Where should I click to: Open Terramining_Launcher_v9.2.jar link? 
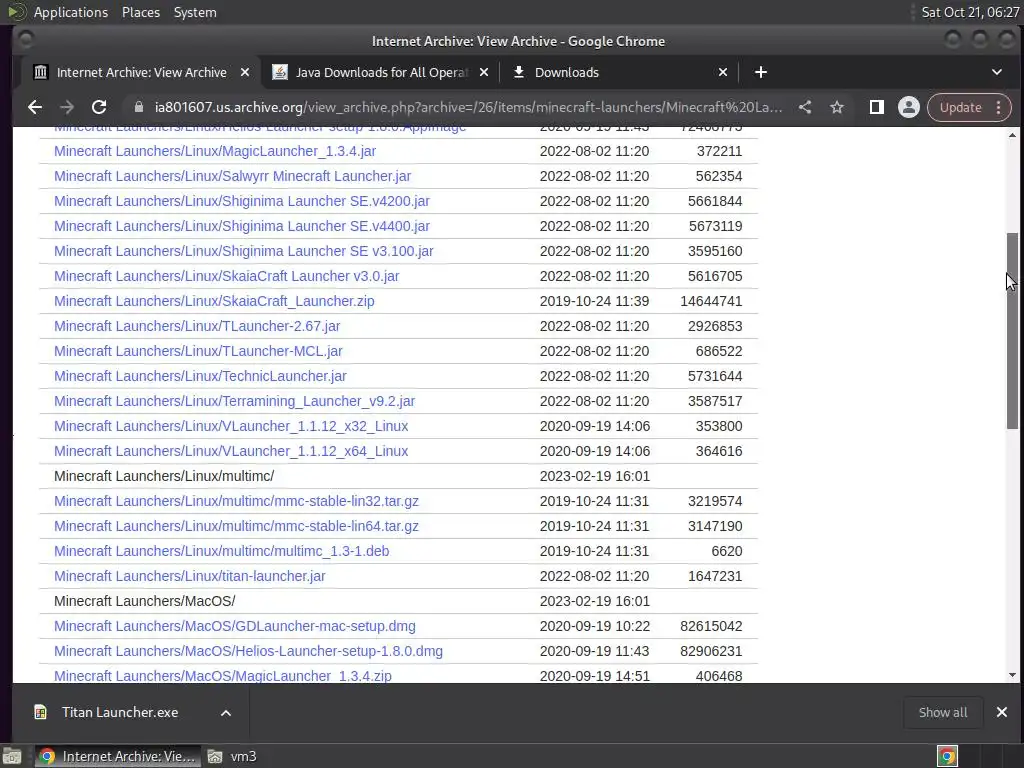[x=234, y=401]
